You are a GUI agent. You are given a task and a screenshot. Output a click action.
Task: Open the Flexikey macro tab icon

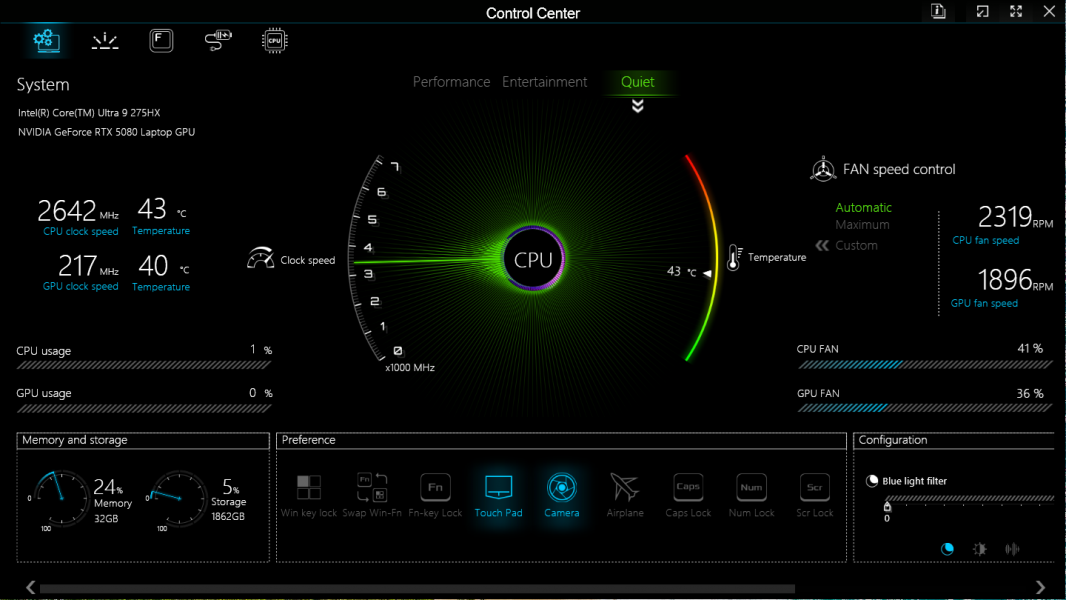tap(161, 40)
